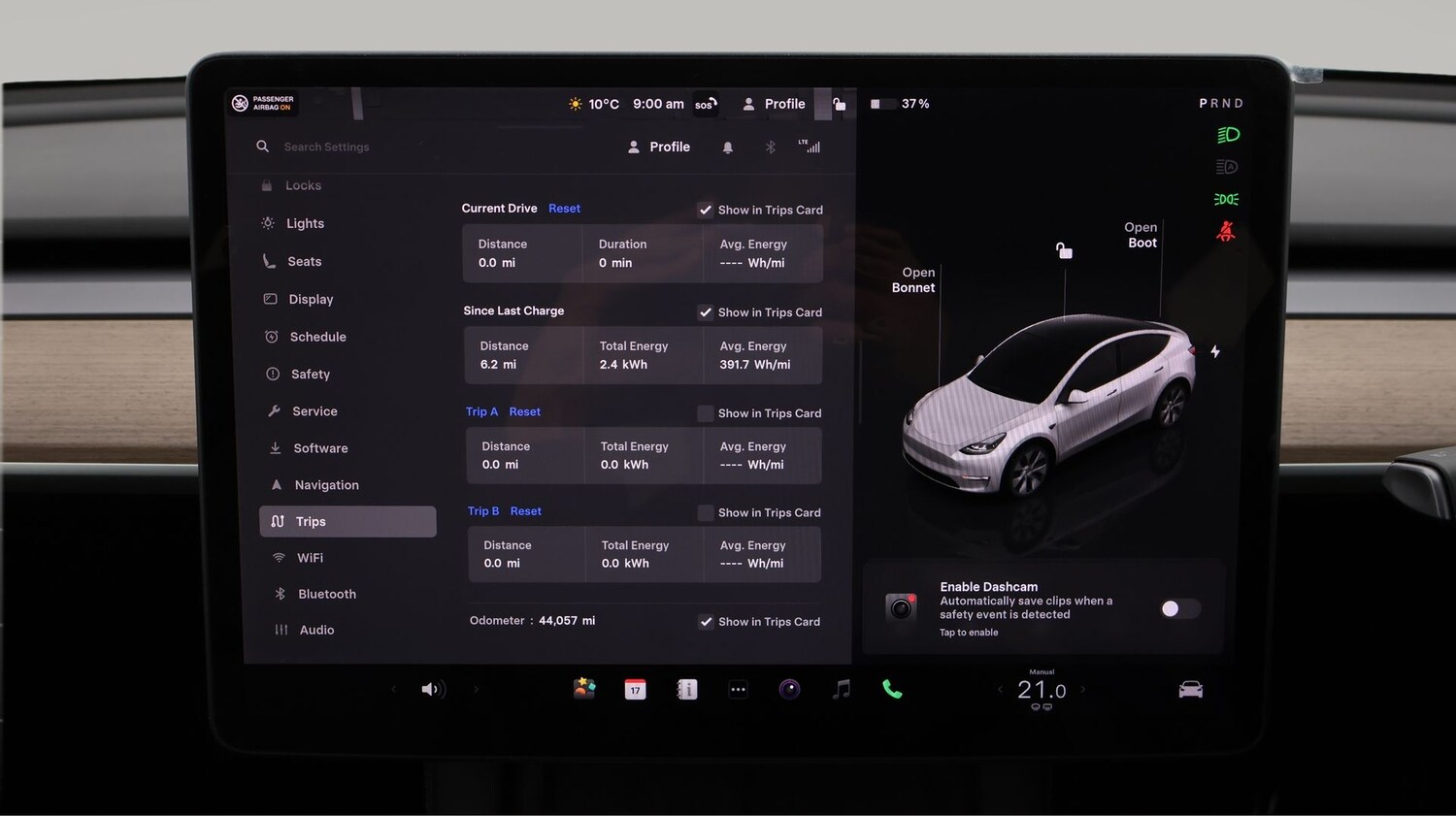
Task: Reset the Trip A counter
Action: coord(524,411)
